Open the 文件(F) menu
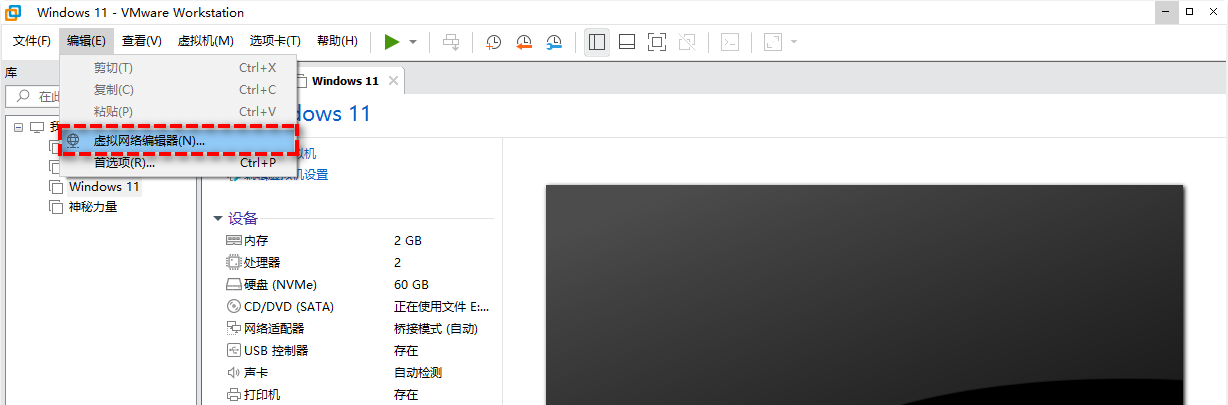The width and height of the screenshot is (1228, 405). (x=32, y=41)
